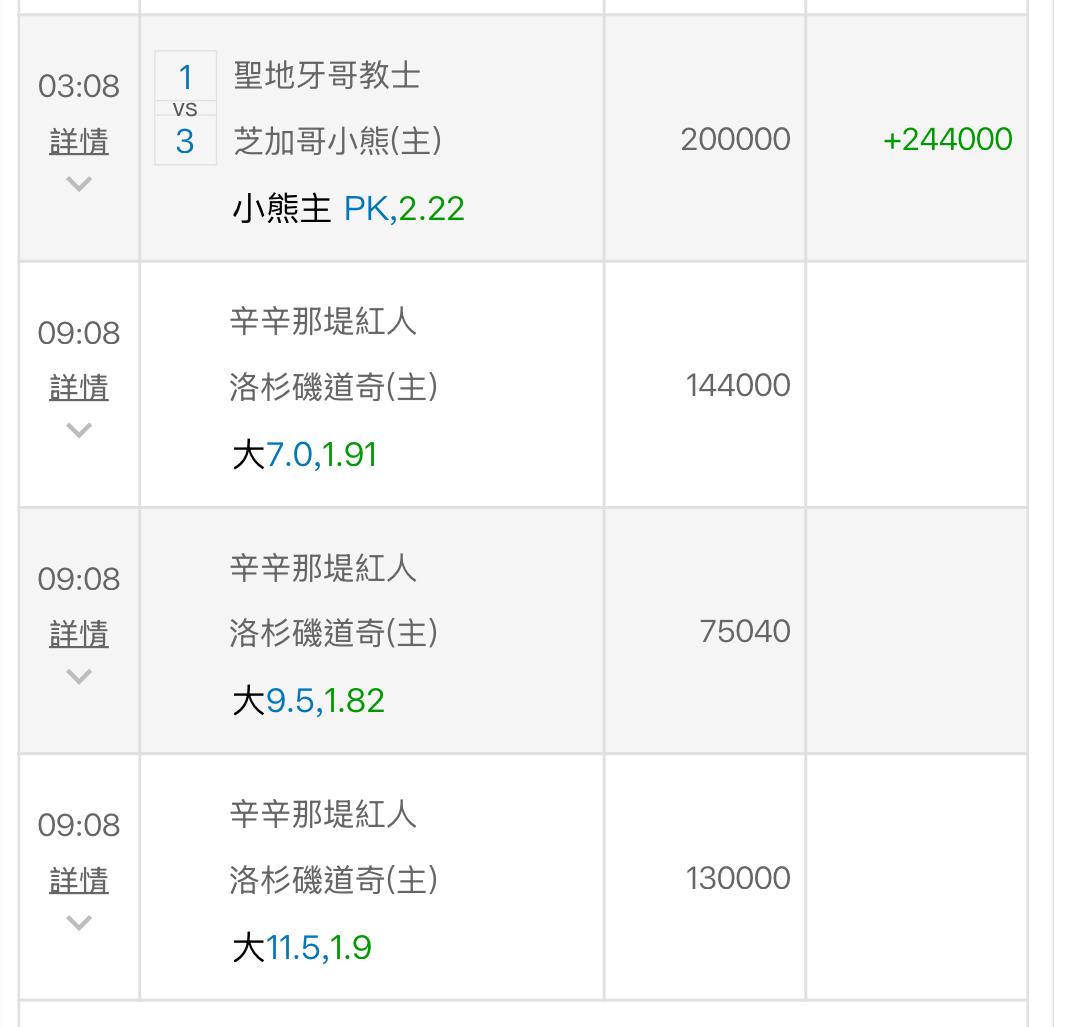Image resolution: width=1067 pixels, height=1027 pixels.
Task: Select the 聖地牙哥教士 team name
Action: (x=327, y=76)
